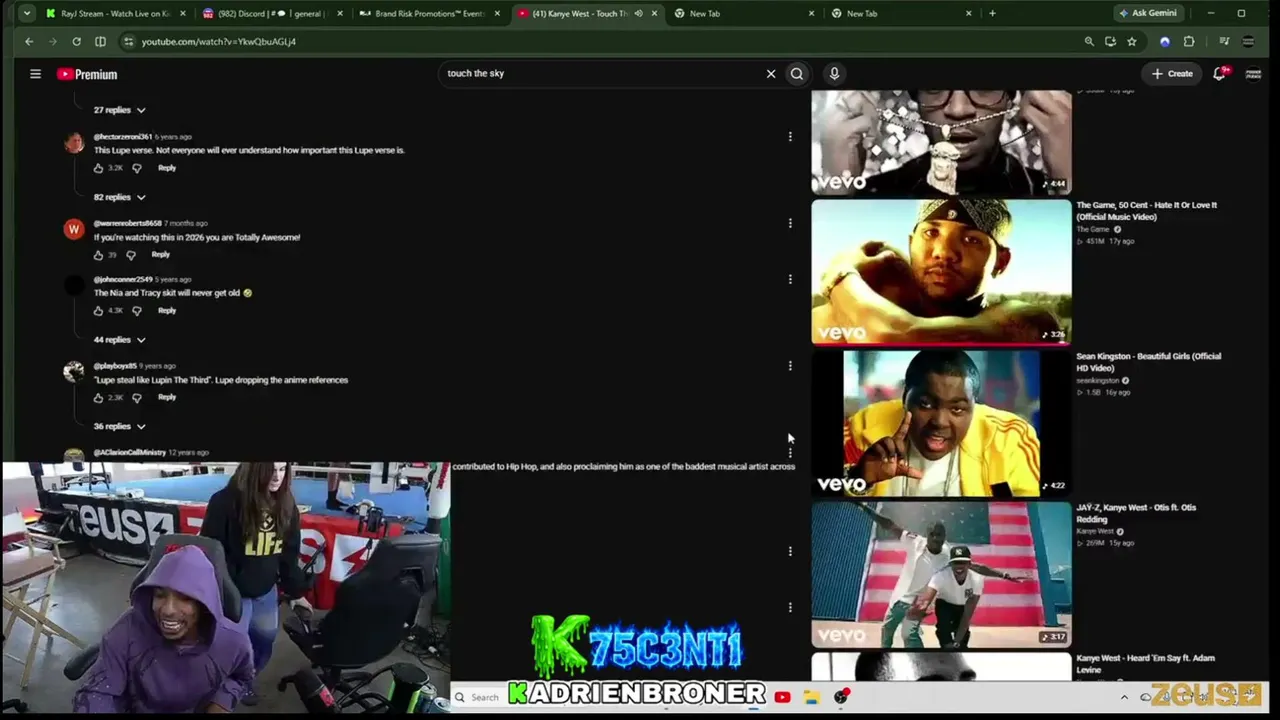1280x720 pixels.
Task: Open YouTube app in the Windows taskbar
Action: click(782, 697)
